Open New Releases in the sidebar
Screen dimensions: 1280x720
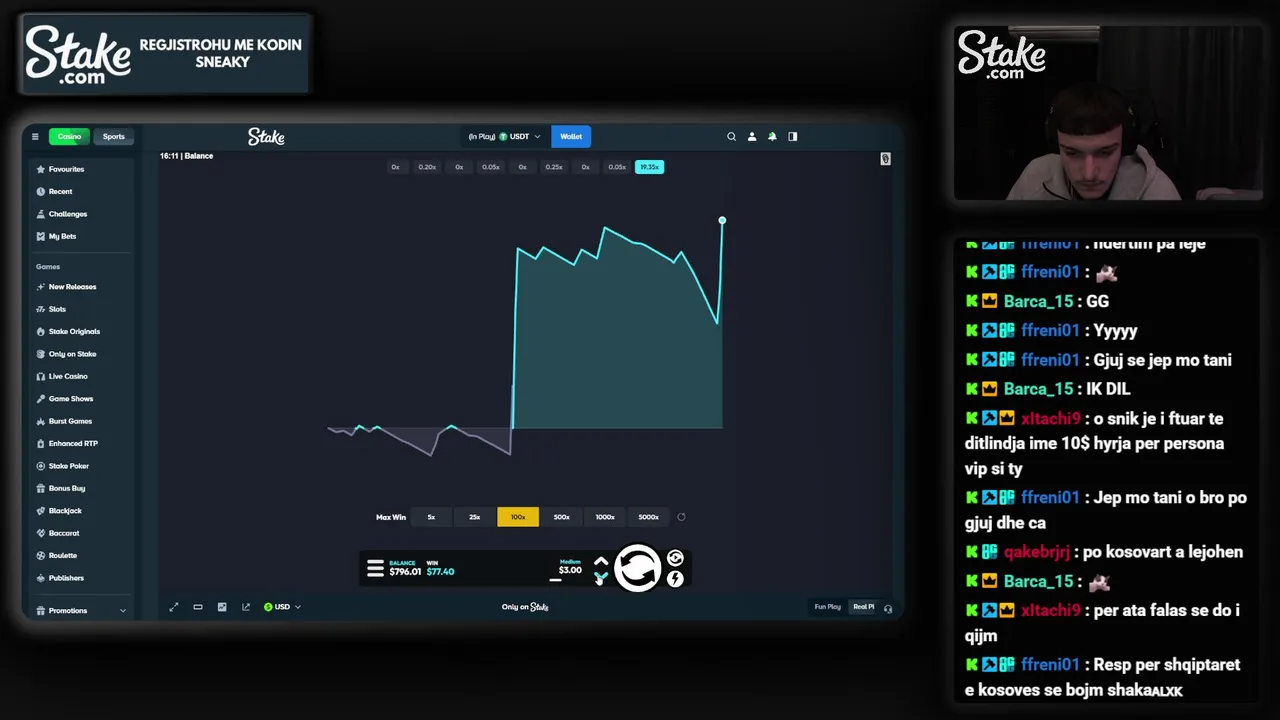[72, 287]
